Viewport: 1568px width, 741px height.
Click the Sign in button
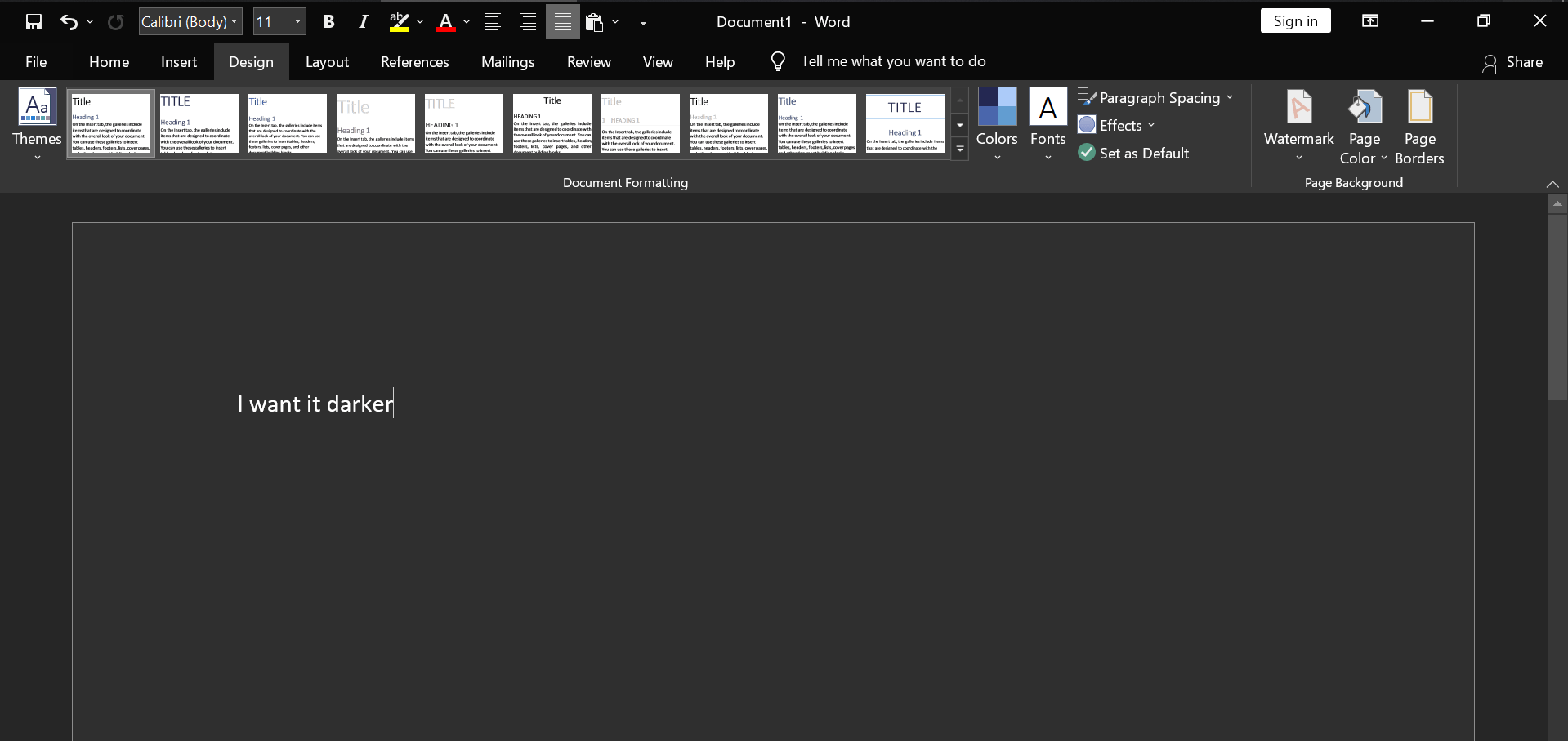tap(1295, 20)
